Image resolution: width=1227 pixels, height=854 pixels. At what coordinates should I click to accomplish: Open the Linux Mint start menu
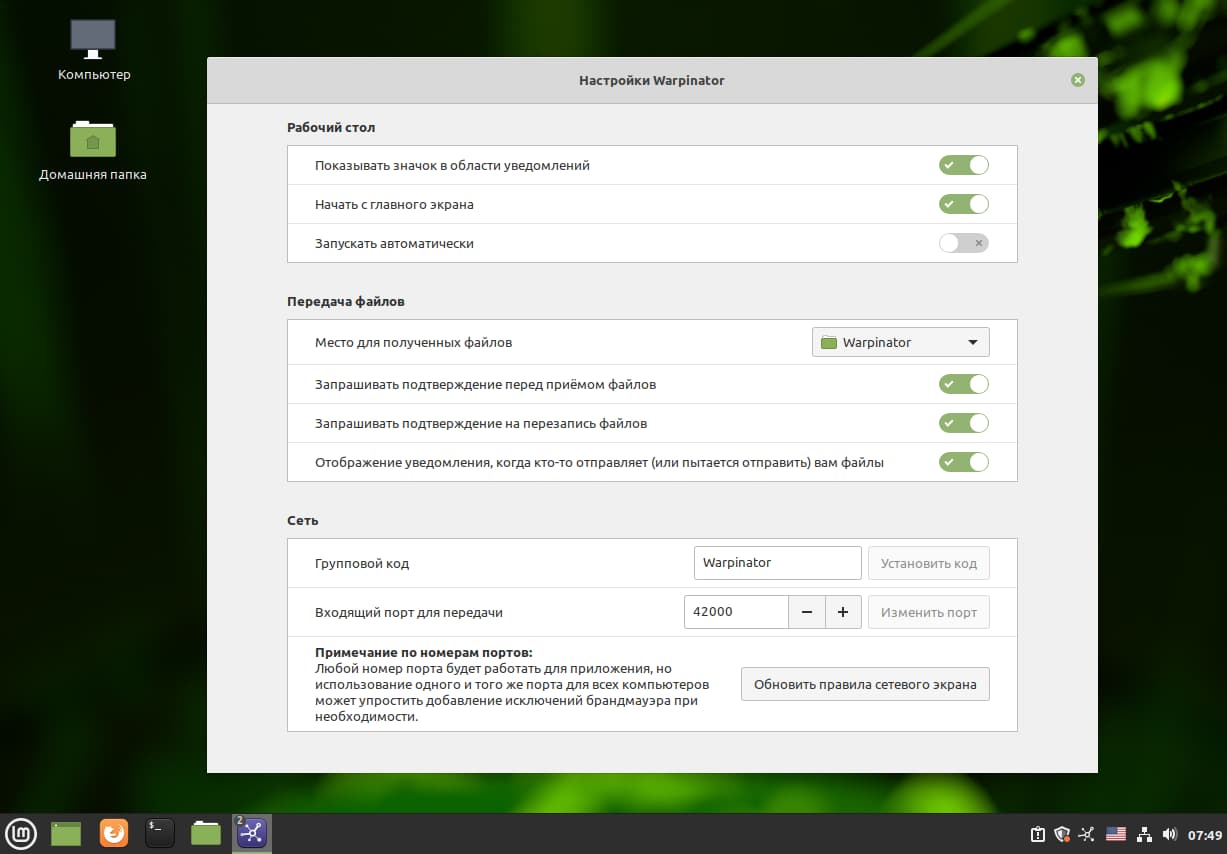[21, 833]
